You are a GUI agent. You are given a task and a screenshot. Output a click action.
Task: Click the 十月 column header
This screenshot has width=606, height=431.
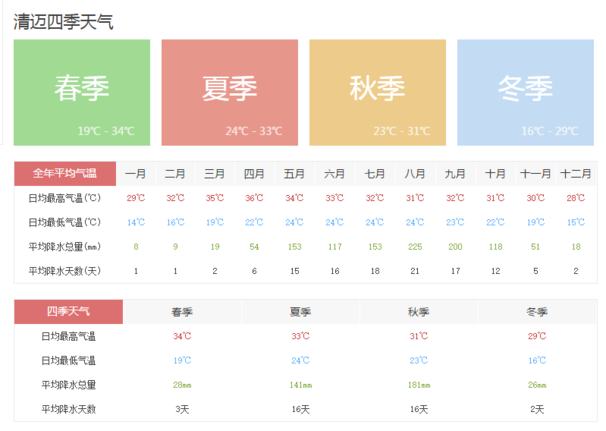pos(495,174)
